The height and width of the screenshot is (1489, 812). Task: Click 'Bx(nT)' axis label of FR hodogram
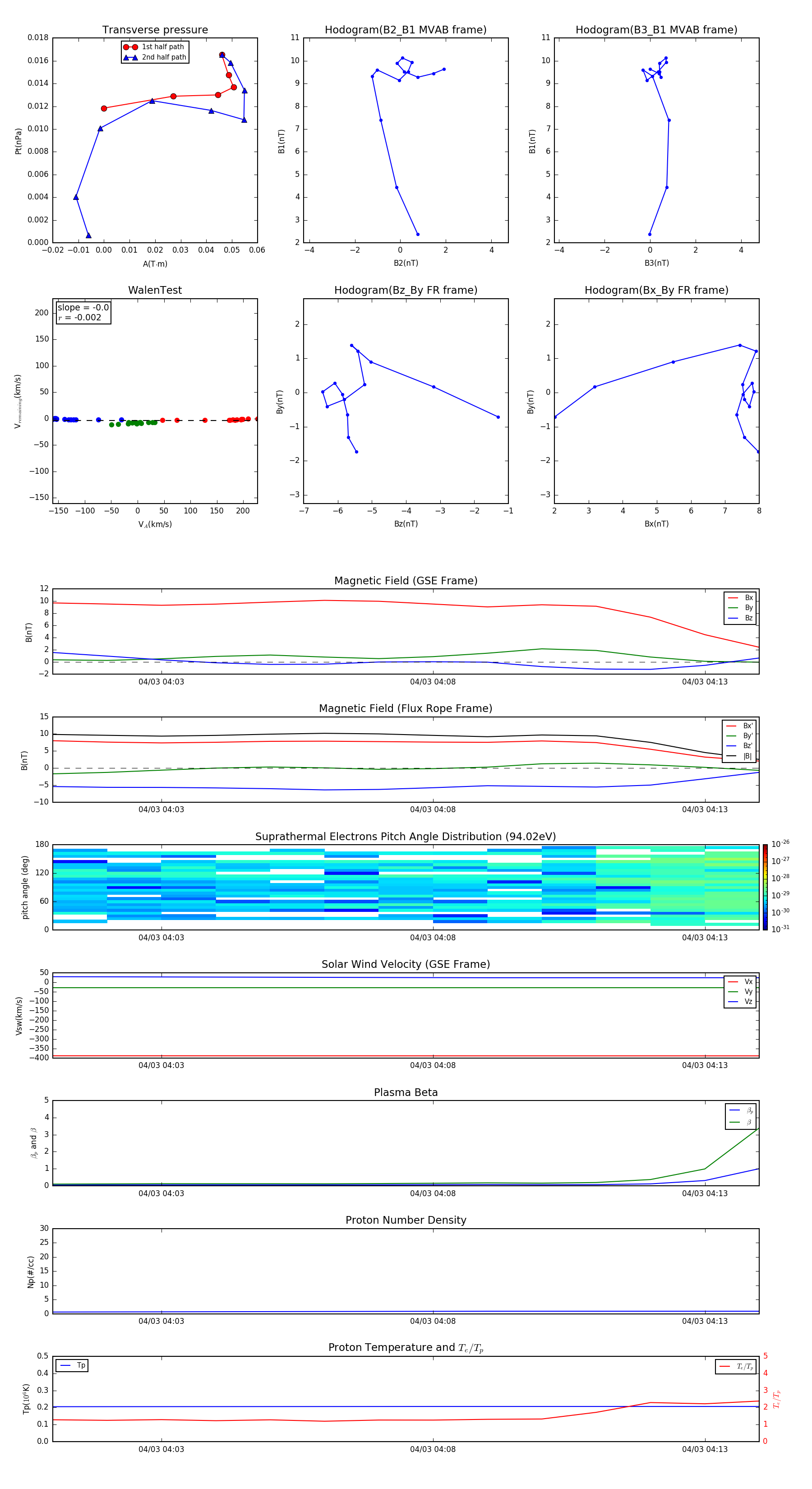tap(656, 524)
